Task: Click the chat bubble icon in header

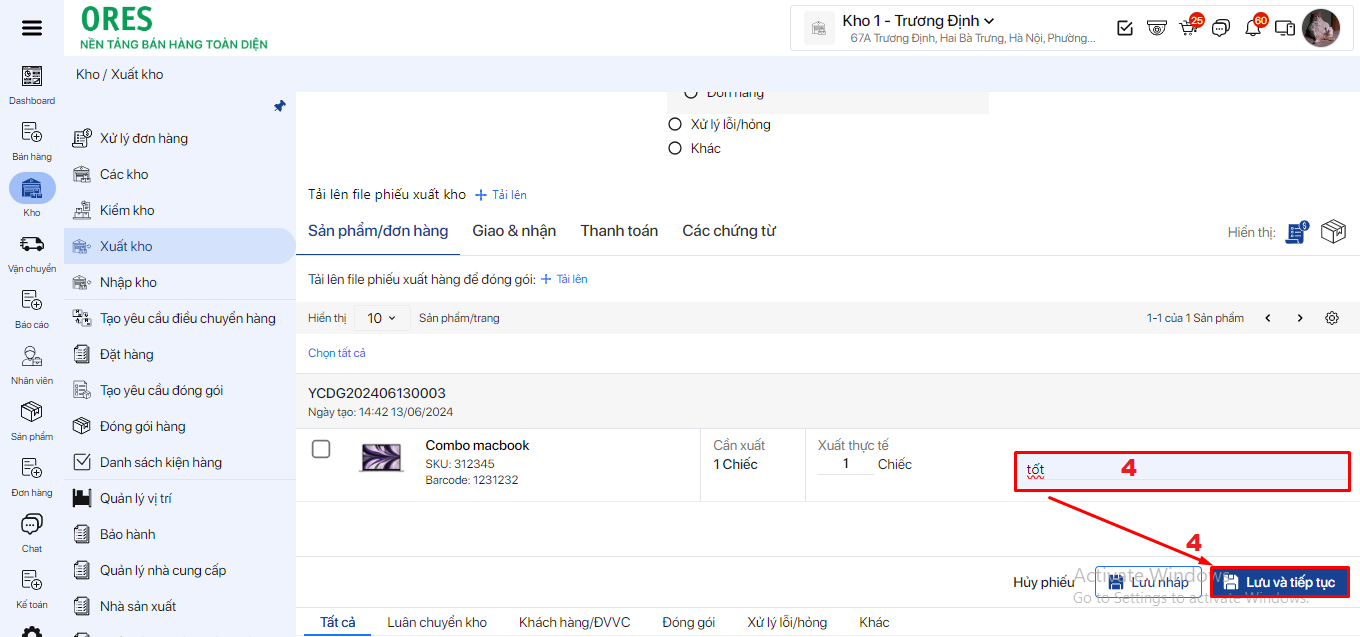Action: point(1220,28)
